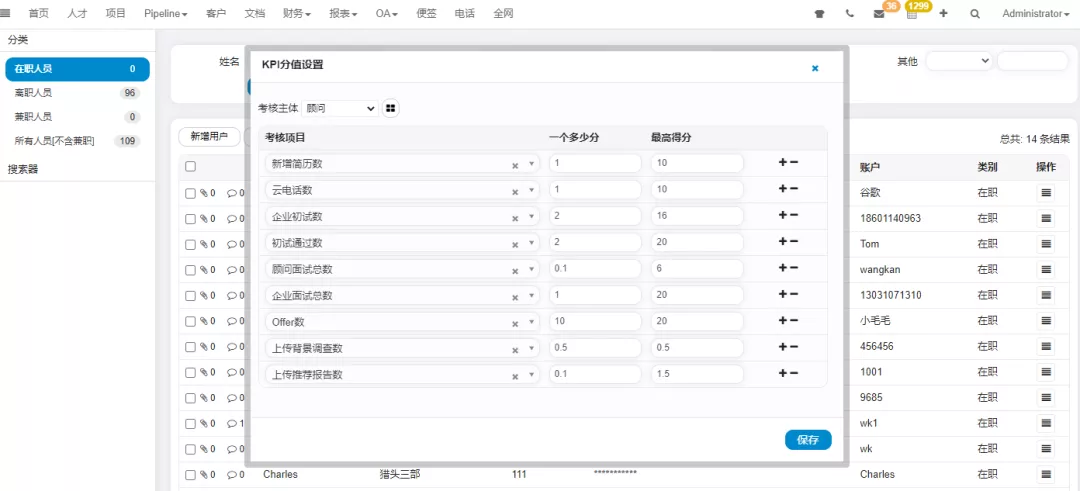Screen dimensions: 1080x491
Task: Close the KPI分值设置 dialog
Action: 815,68
